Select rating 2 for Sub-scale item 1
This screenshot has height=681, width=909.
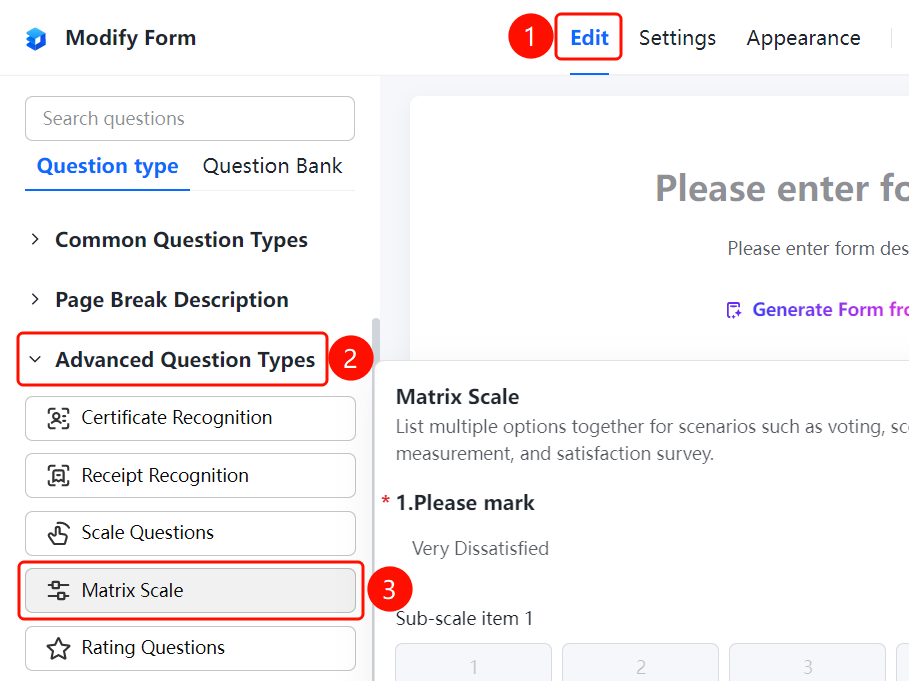pyautogui.click(x=640, y=662)
